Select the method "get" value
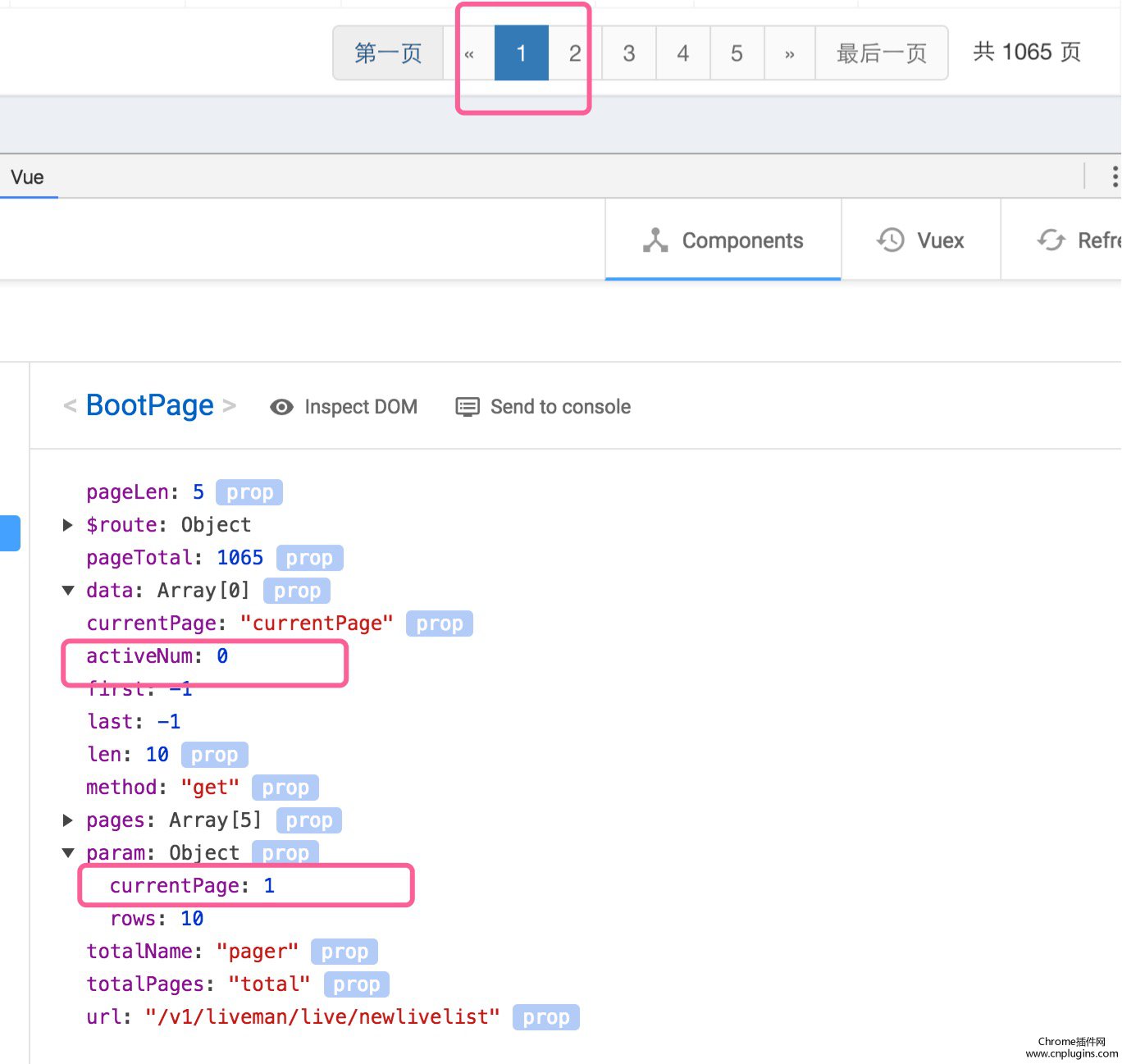This screenshot has width=1122, height=1064. (x=210, y=788)
